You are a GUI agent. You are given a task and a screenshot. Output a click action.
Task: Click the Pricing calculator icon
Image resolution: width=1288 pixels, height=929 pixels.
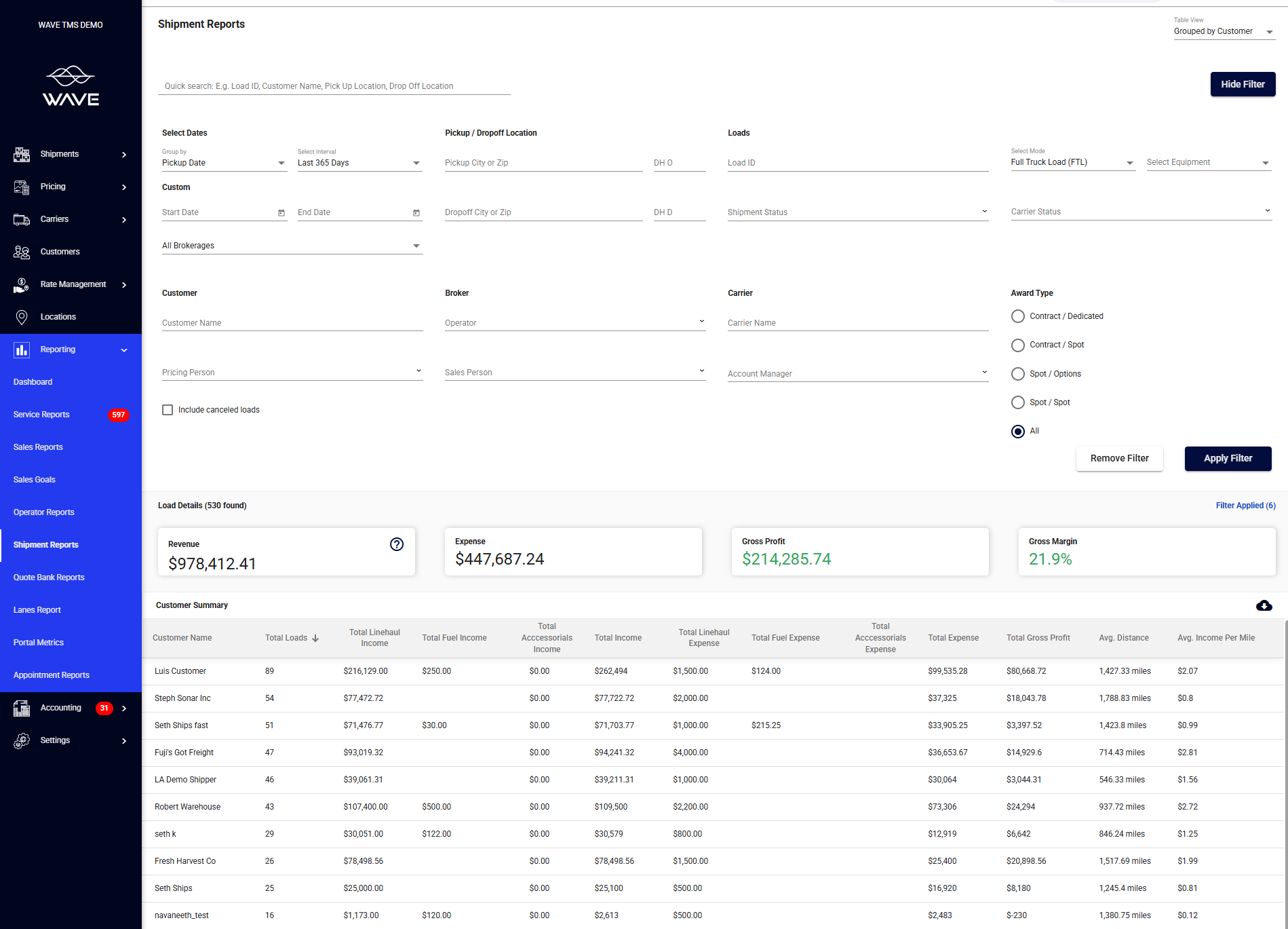coord(22,187)
